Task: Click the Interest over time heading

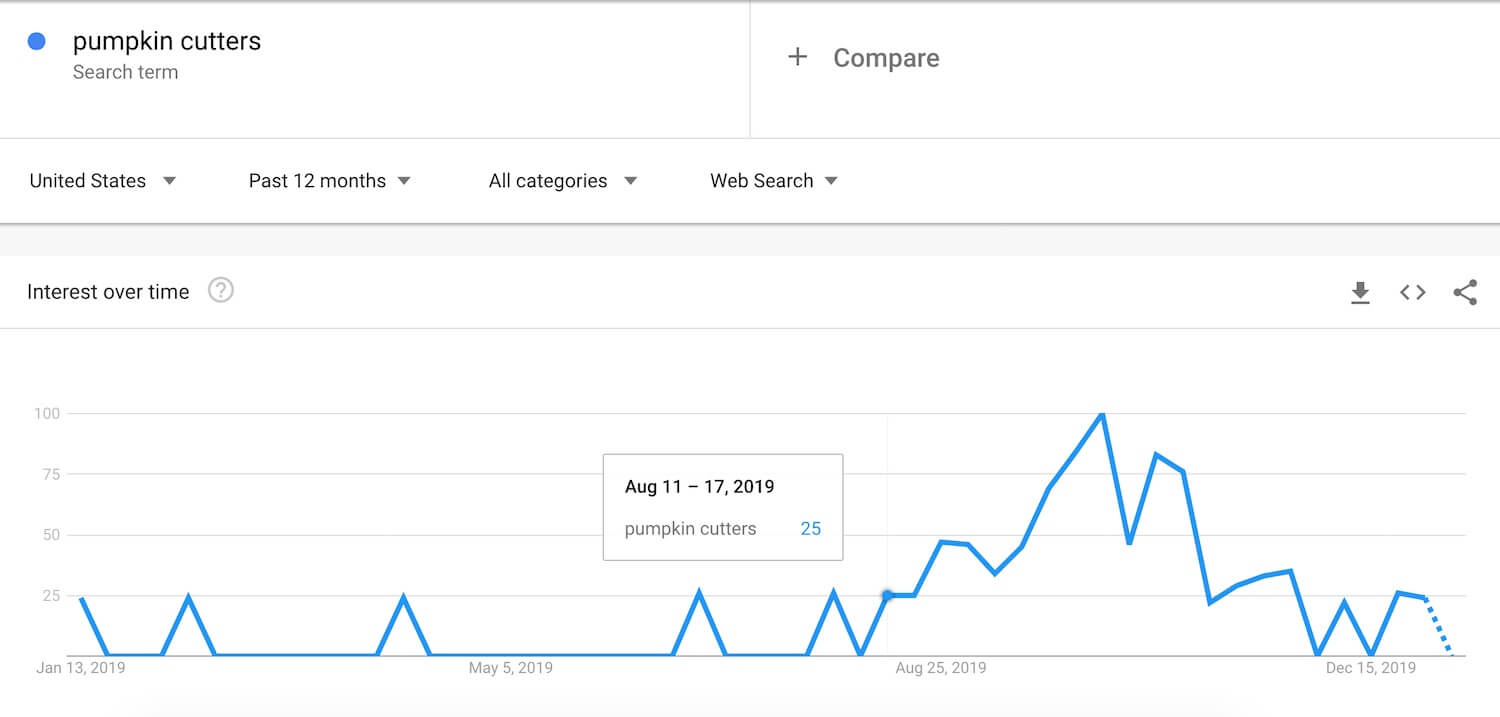Action: tap(108, 292)
